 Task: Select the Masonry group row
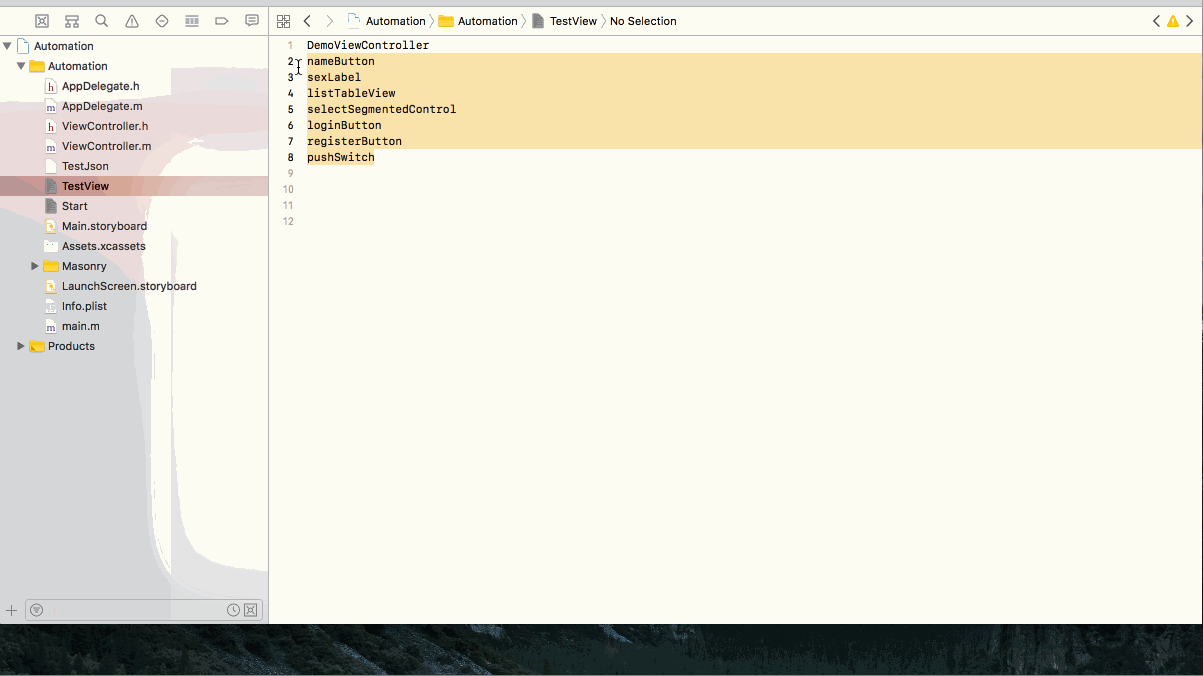(134, 266)
